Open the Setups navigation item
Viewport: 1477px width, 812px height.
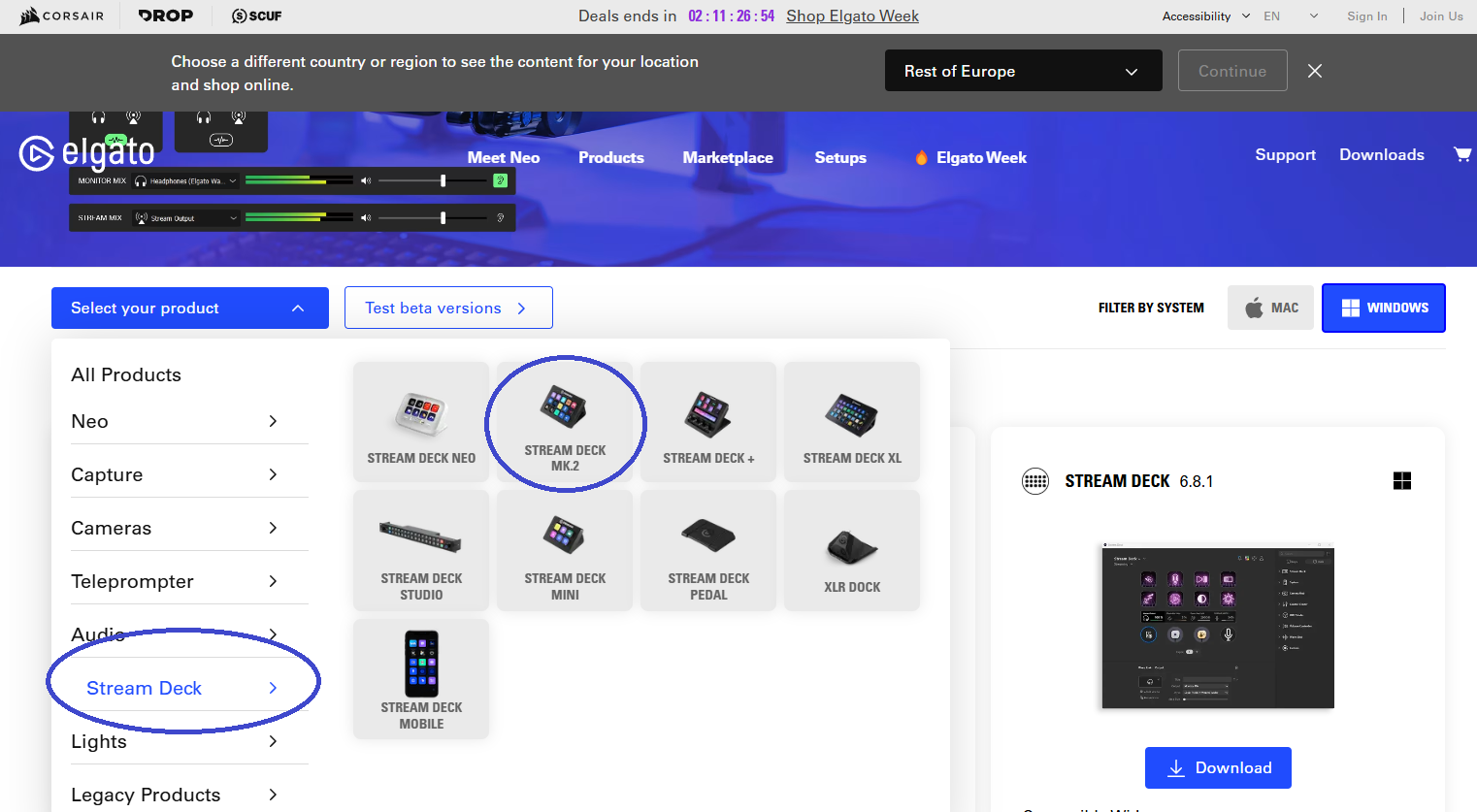coord(840,157)
